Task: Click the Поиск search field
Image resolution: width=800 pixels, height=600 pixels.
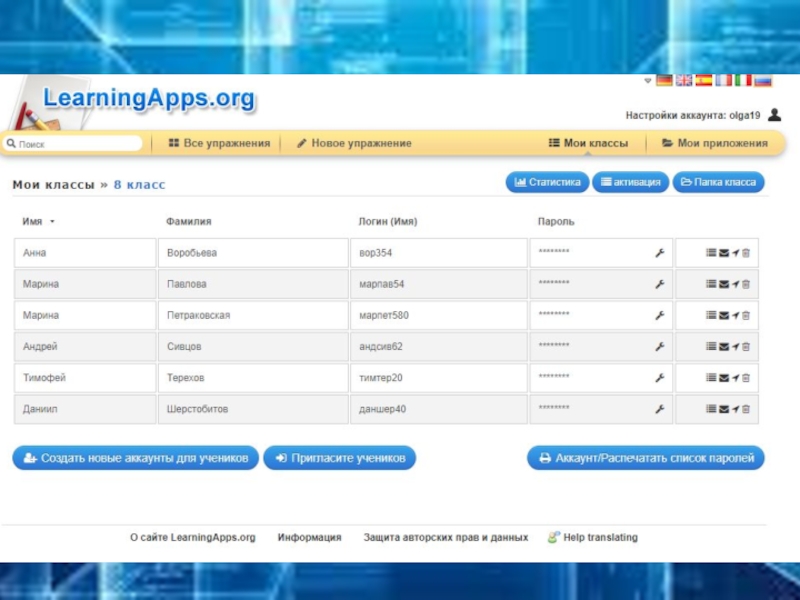Action: click(75, 144)
